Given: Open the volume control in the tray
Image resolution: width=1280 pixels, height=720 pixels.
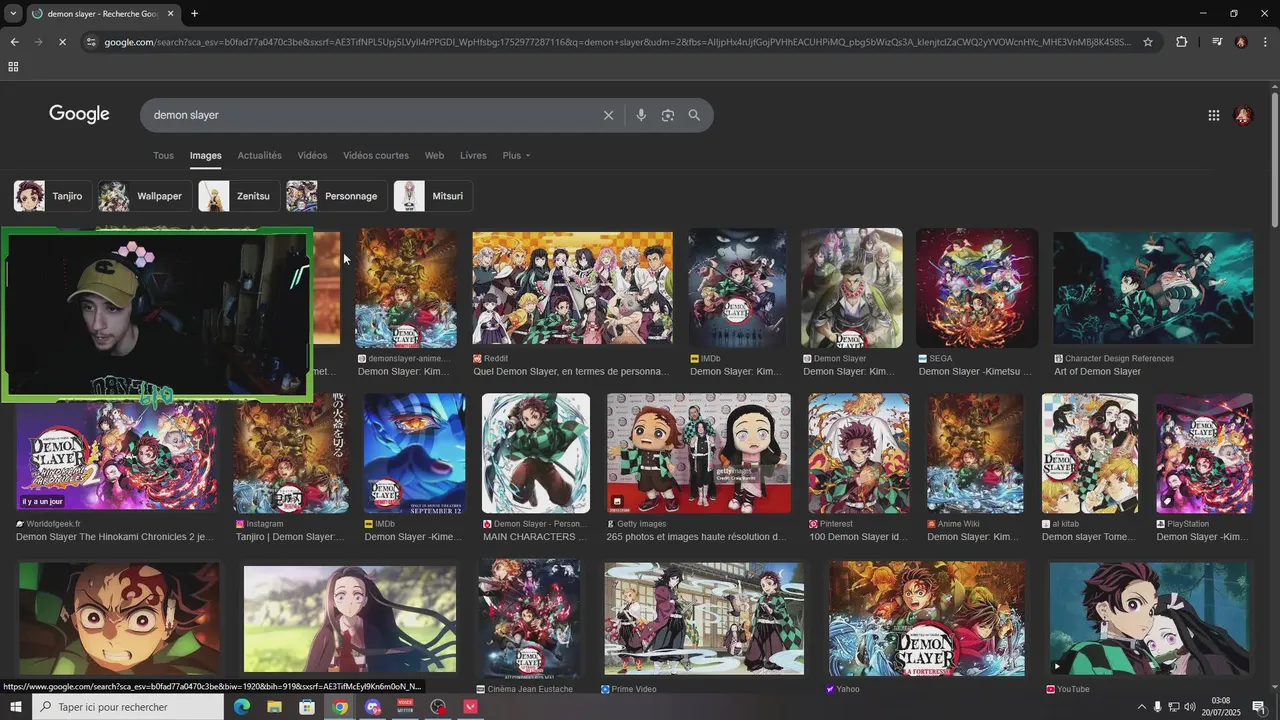Looking at the screenshot, I should click(1190, 707).
